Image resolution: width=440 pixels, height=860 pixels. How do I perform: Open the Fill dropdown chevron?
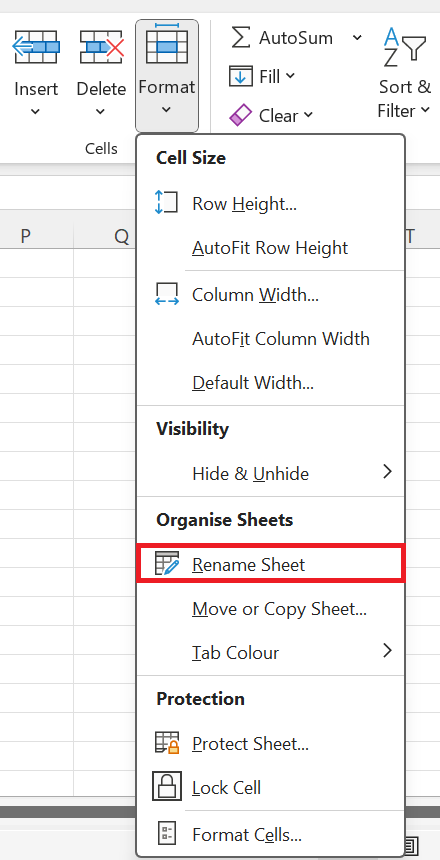point(291,76)
